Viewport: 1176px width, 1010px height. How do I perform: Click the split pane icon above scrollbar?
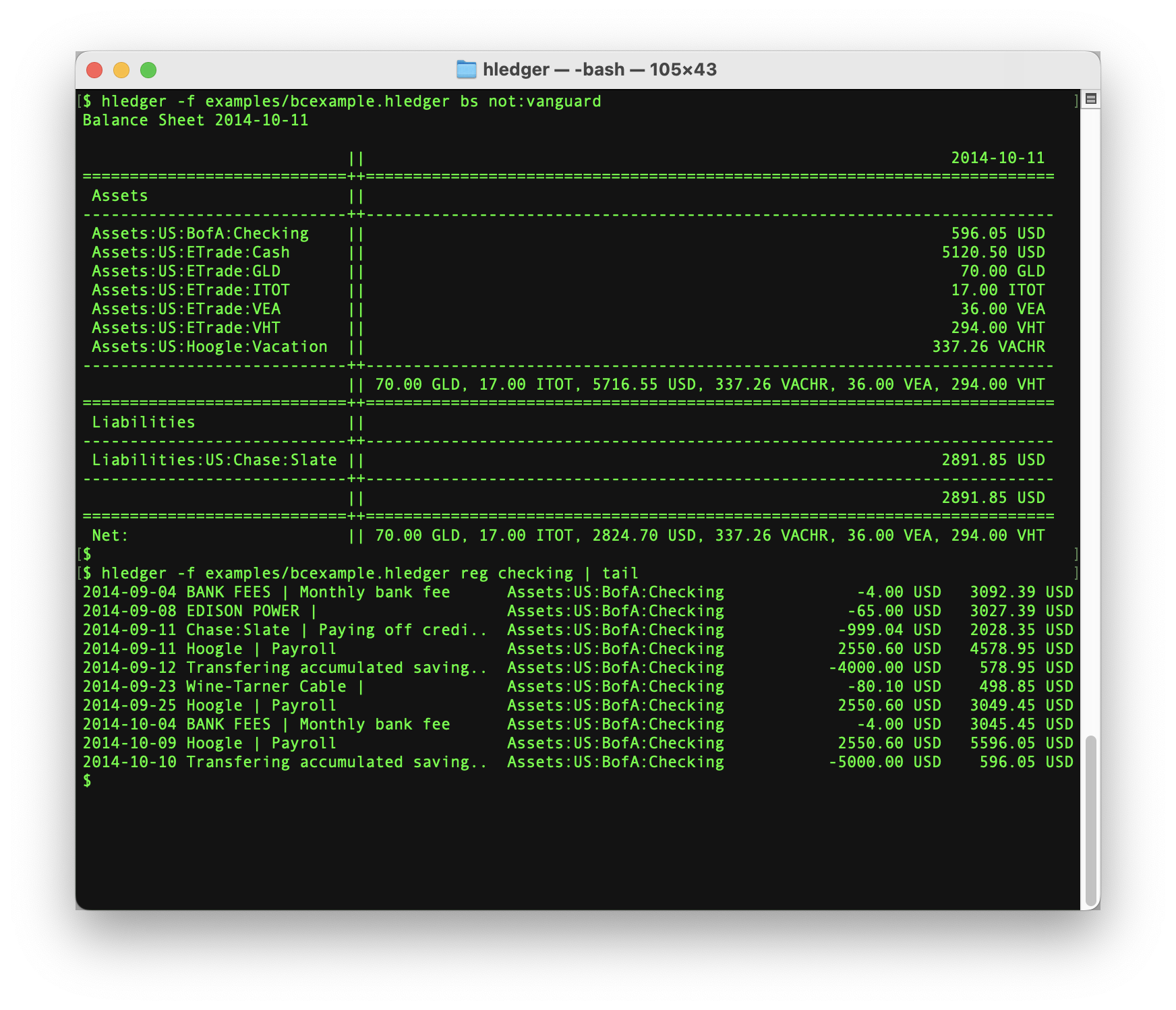point(1090,99)
